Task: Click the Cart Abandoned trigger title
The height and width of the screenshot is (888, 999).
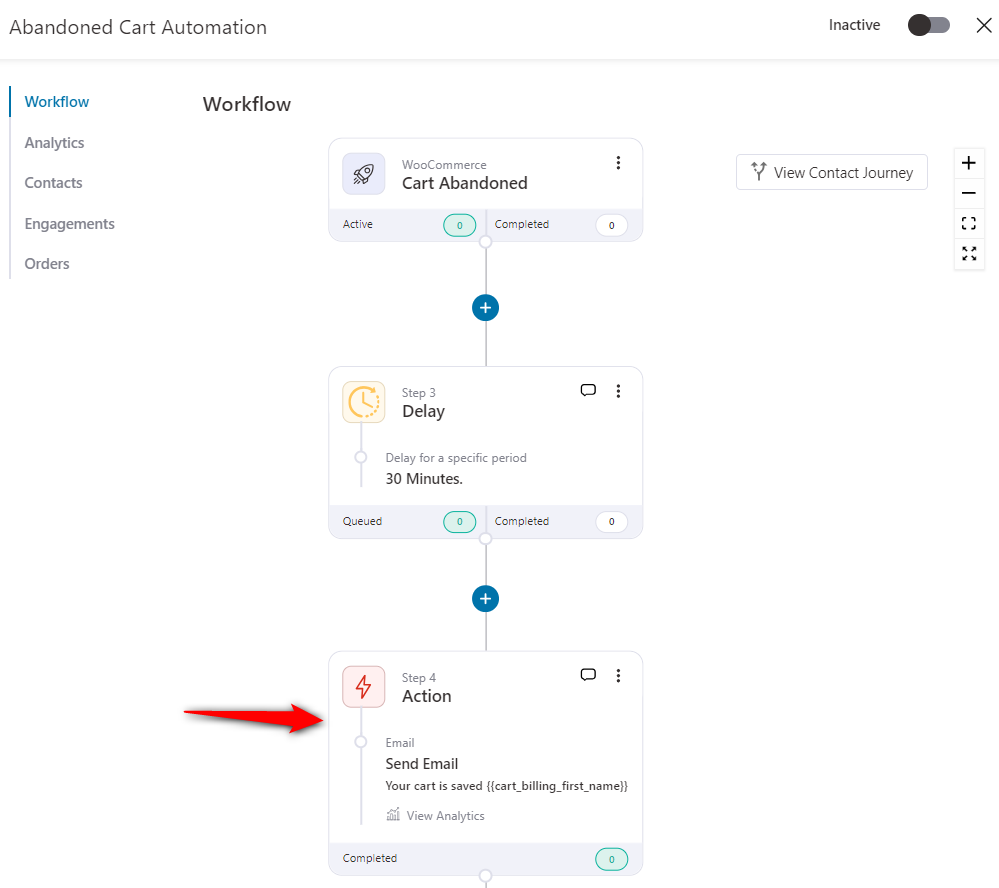Action: 464,183
